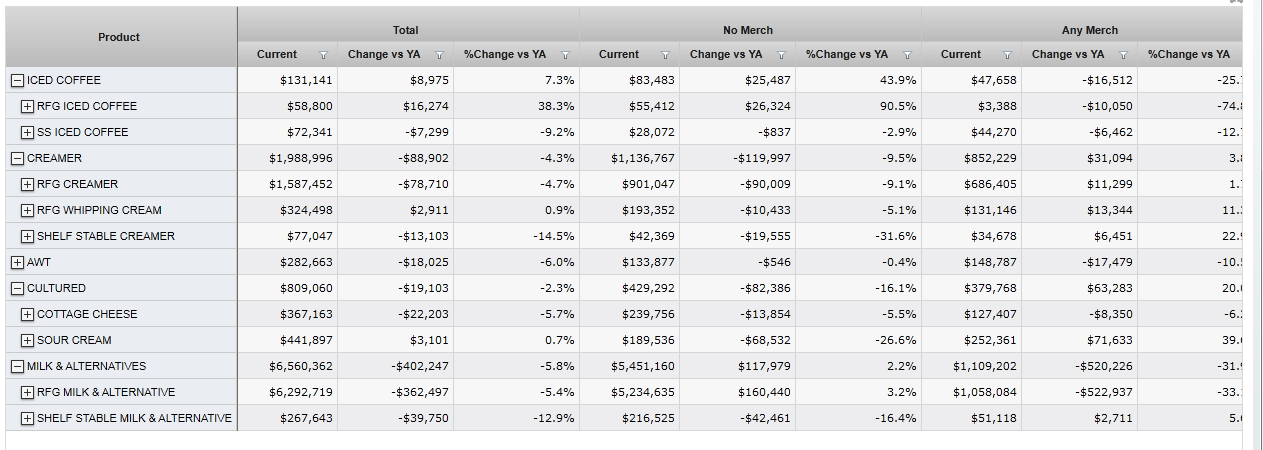Click filter icon on Total %Change vs YA

[x=565, y=55]
